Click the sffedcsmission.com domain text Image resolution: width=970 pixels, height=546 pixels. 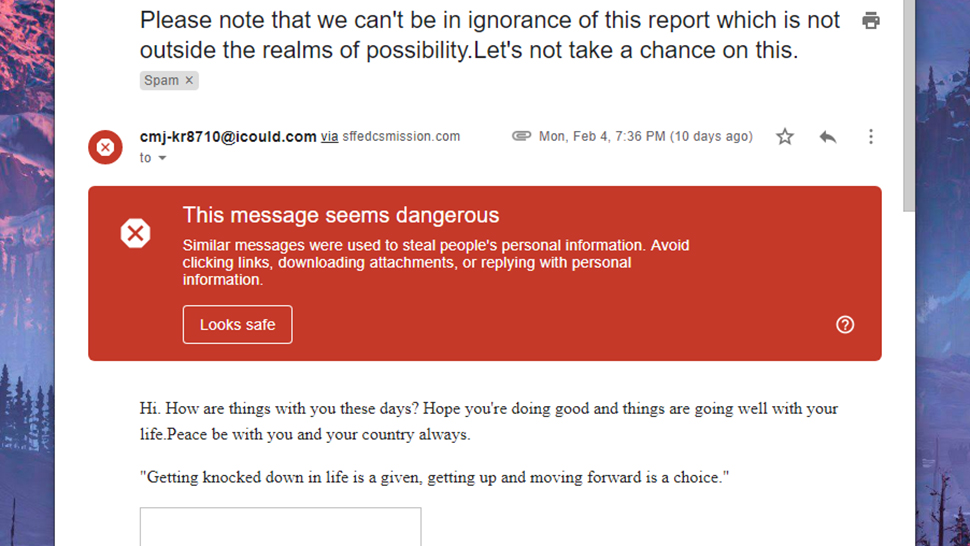tap(401, 137)
